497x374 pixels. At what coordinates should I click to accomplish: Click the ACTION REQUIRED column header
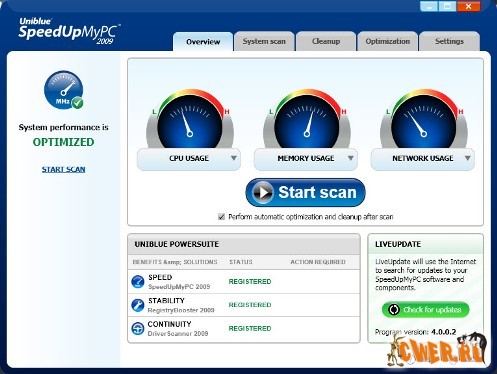[318, 262]
